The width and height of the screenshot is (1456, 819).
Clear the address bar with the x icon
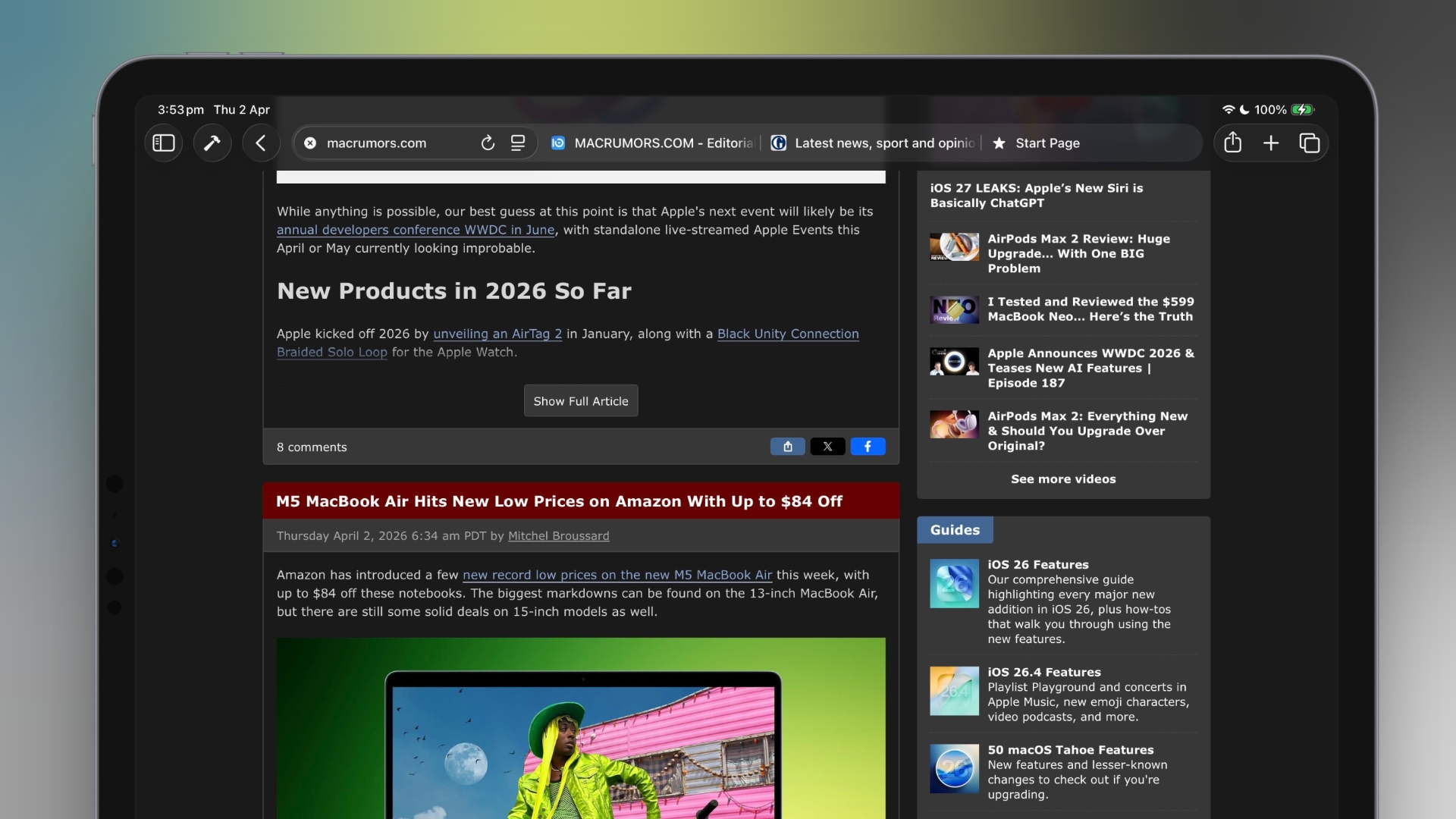(310, 143)
